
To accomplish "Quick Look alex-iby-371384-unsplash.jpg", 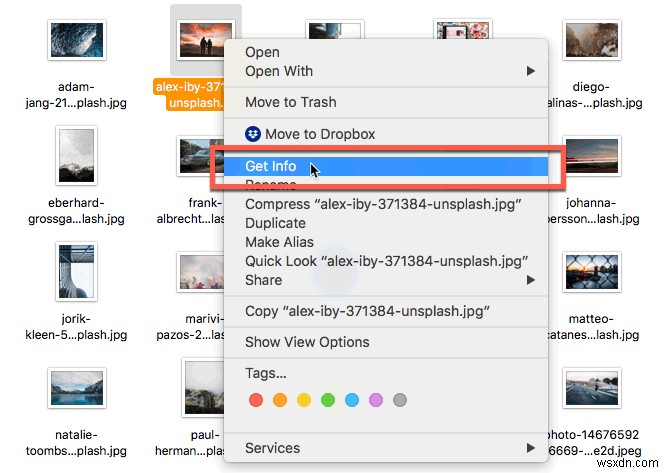I will point(386,261).
